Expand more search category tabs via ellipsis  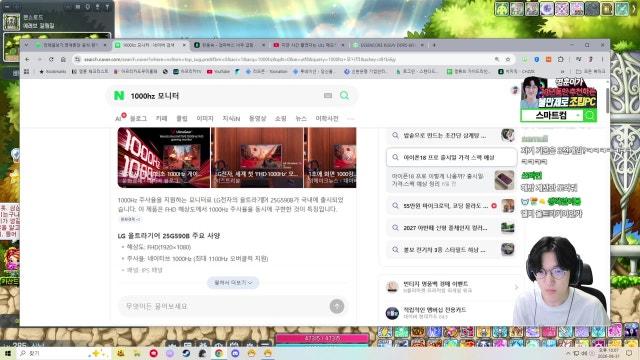point(350,118)
